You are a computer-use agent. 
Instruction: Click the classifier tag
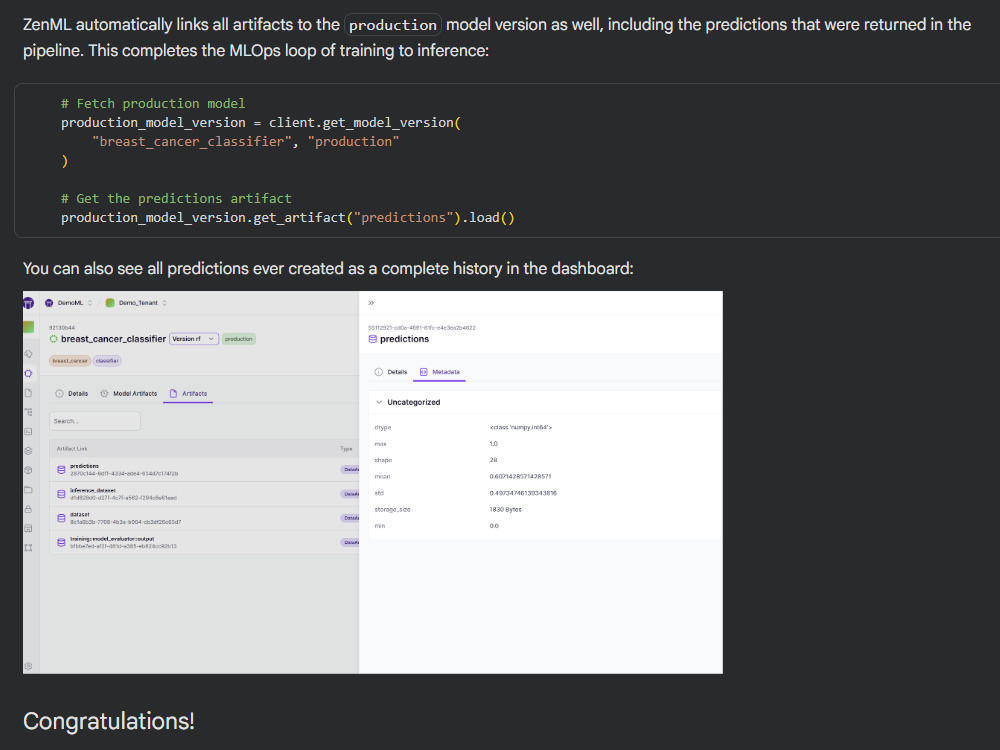pos(107,361)
